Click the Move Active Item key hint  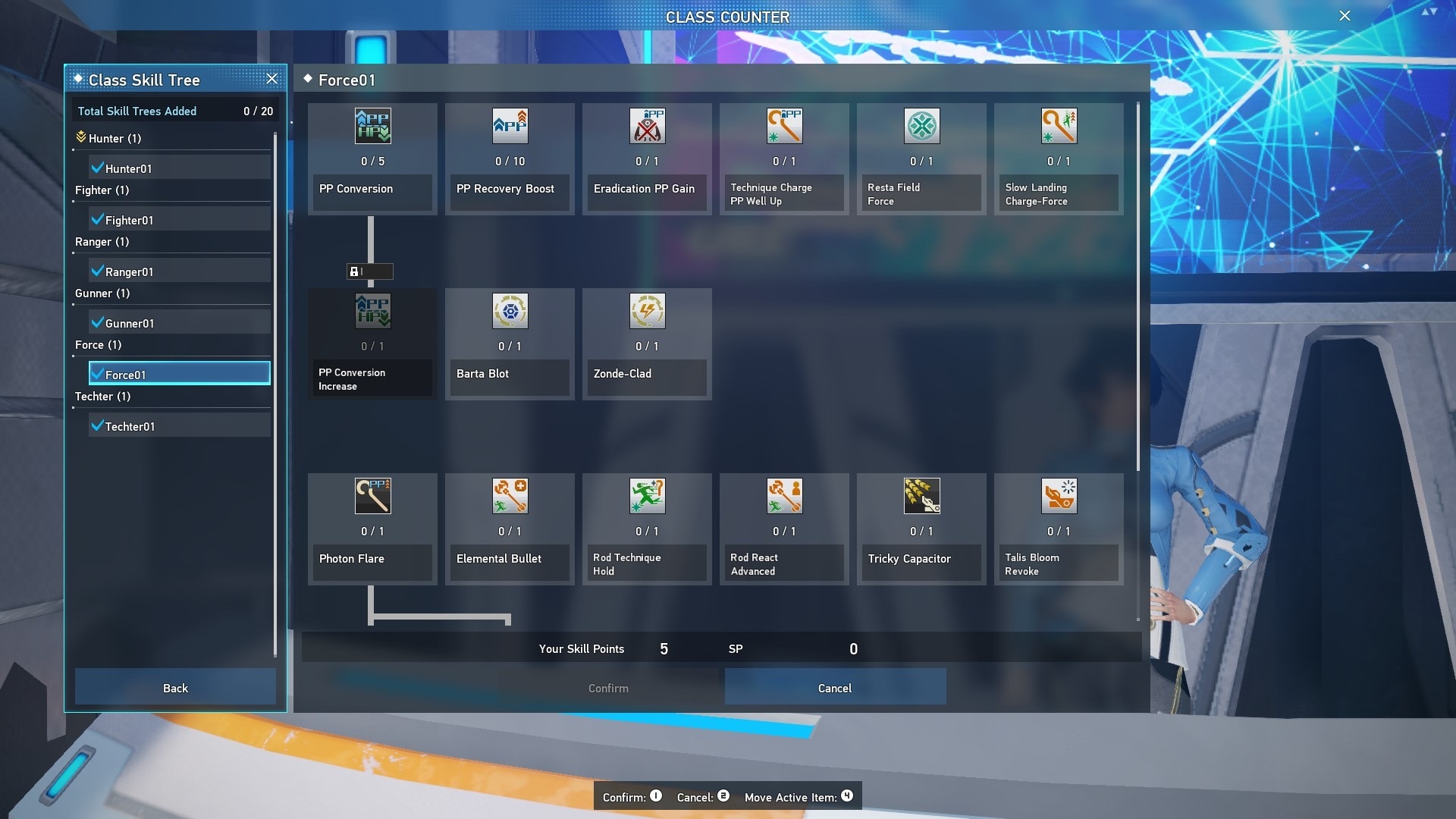(799, 796)
